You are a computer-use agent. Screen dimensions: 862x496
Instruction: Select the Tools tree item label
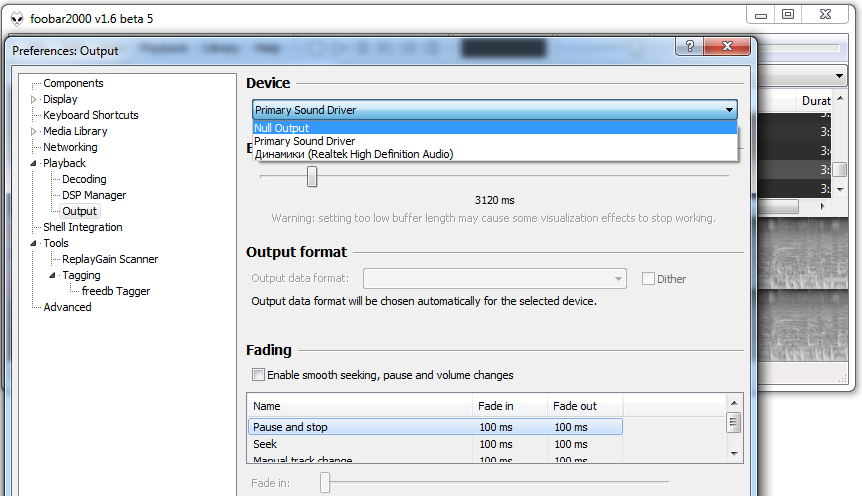[x=56, y=243]
